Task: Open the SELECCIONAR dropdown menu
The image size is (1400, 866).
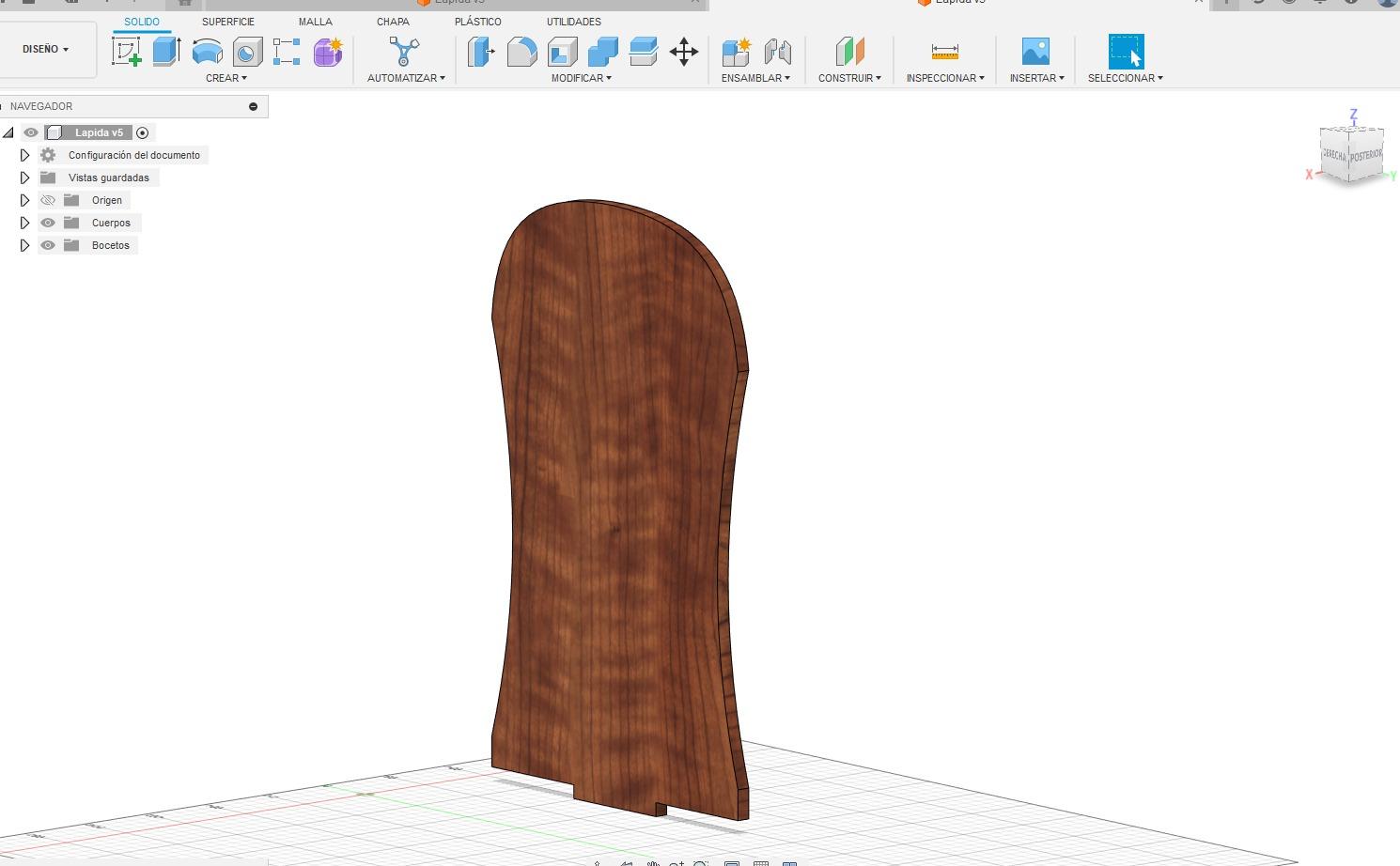Action: point(1126,78)
